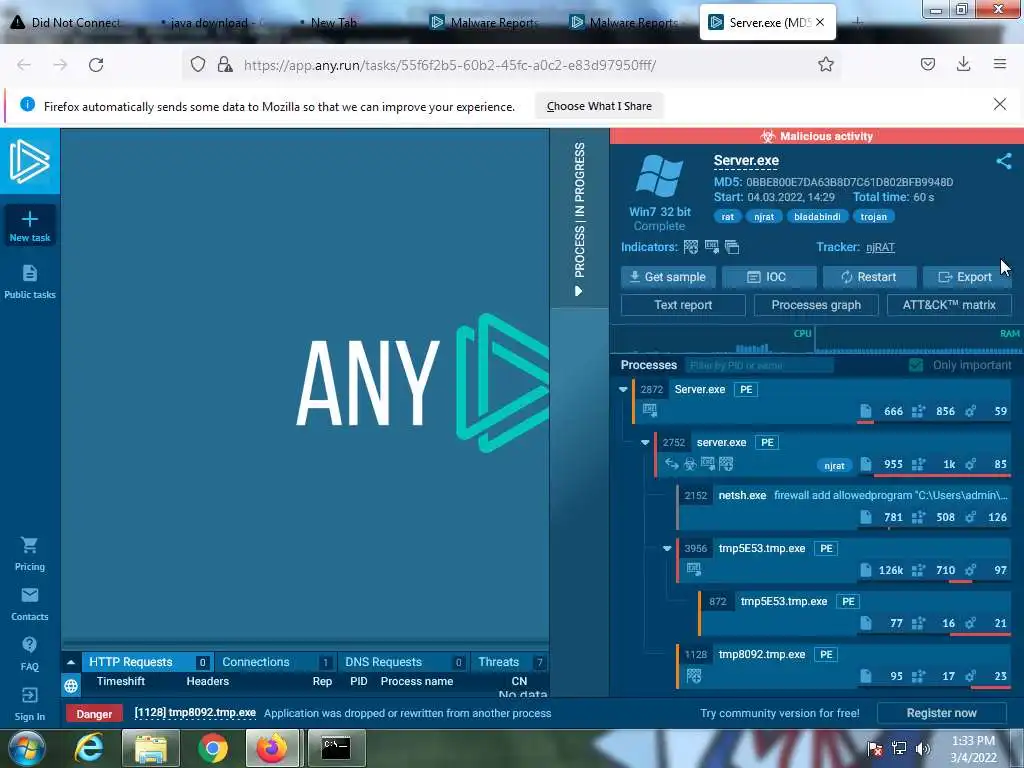The height and width of the screenshot is (768, 1024).
Task: Switch to the Connections tab
Action: point(276,662)
